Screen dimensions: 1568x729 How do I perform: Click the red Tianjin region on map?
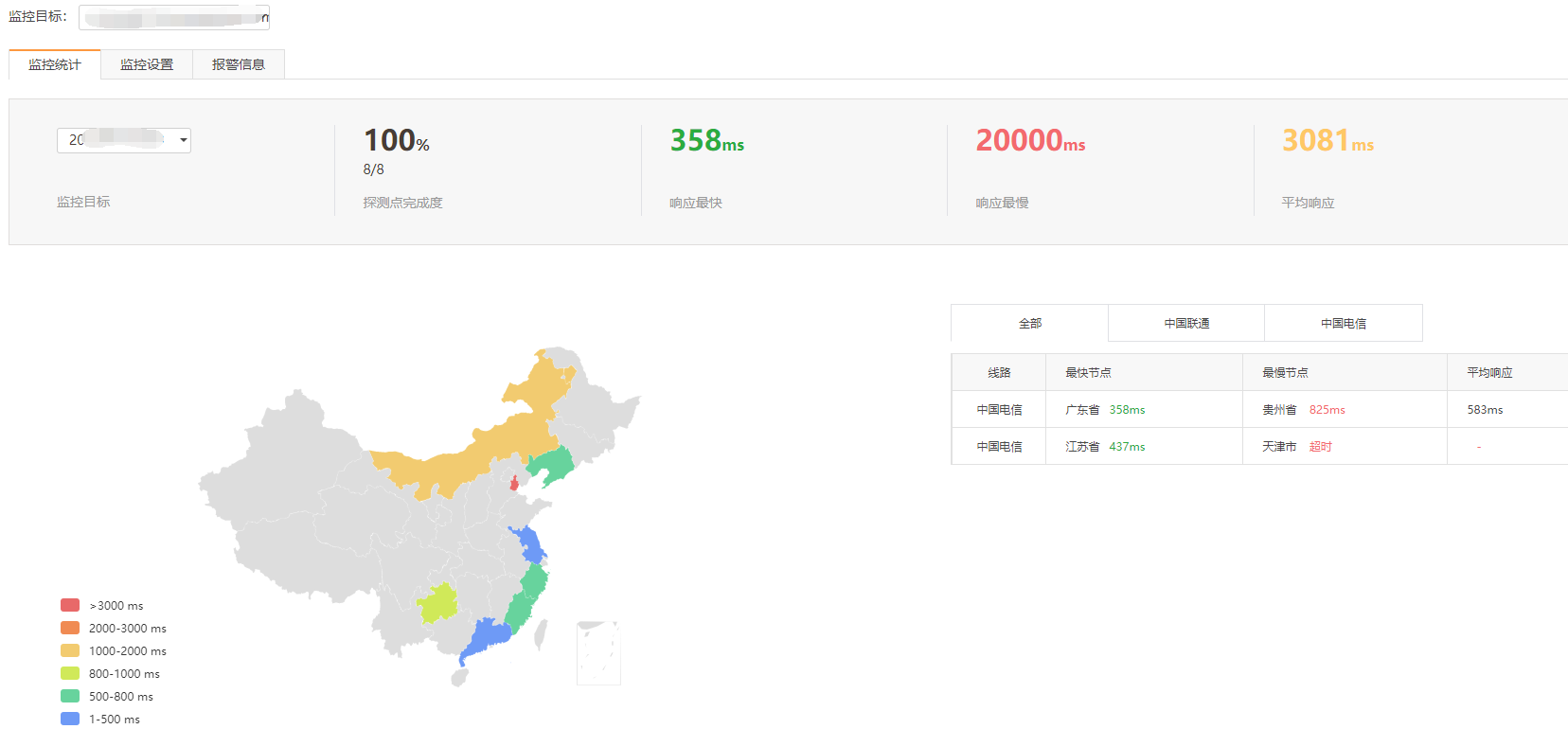click(514, 484)
